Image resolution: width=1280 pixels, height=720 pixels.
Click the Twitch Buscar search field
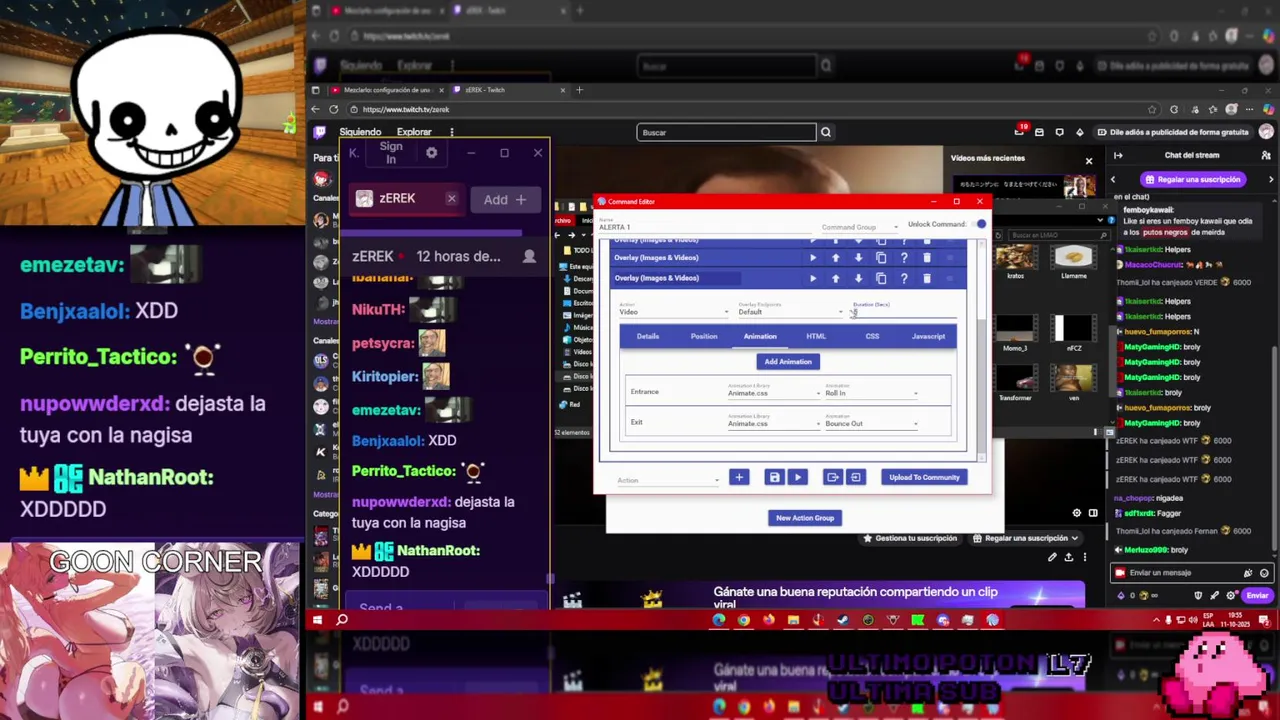tap(726, 132)
